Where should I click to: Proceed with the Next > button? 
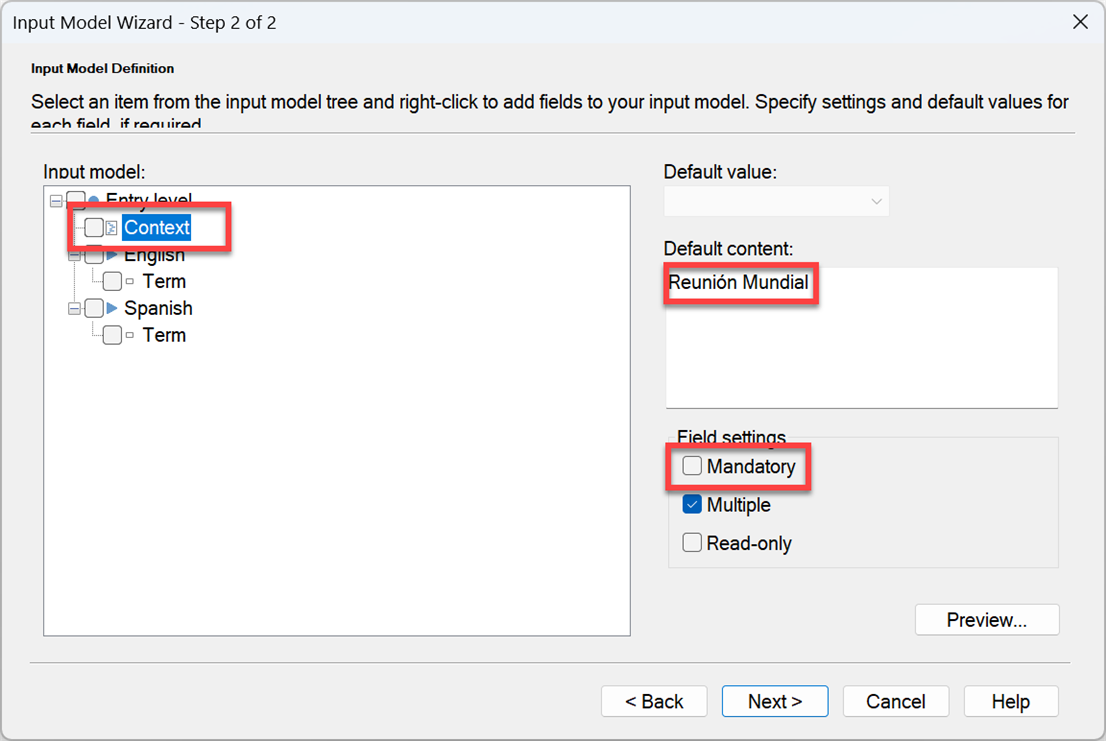(775, 702)
